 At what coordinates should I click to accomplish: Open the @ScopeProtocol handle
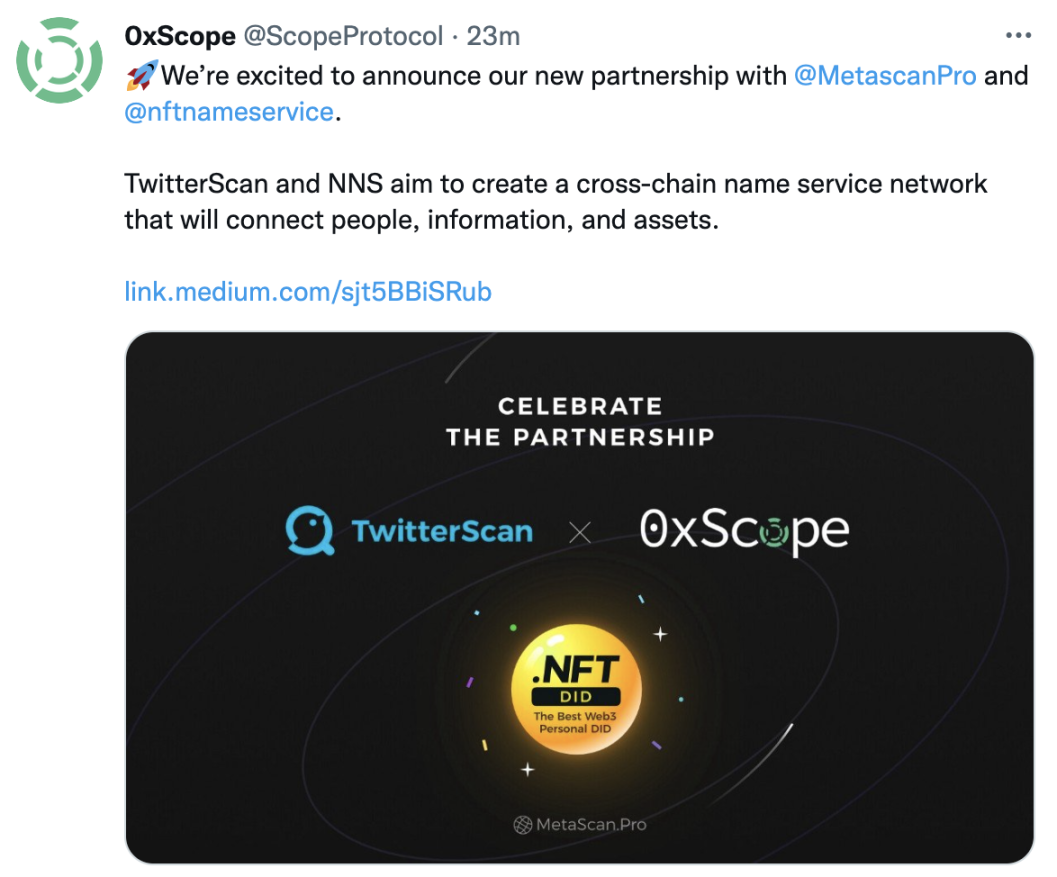(x=343, y=36)
